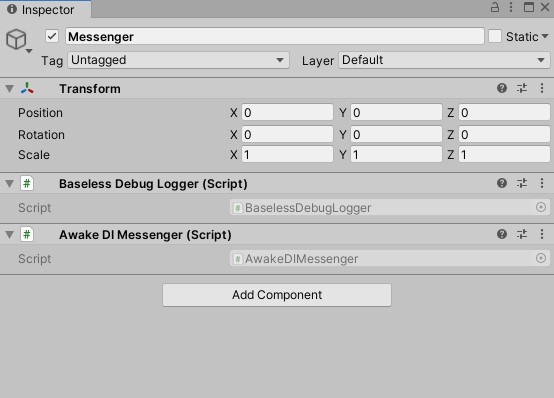This screenshot has width=554, height=398.
Task: Click the Messenger name field
Action: pos(275,36)
